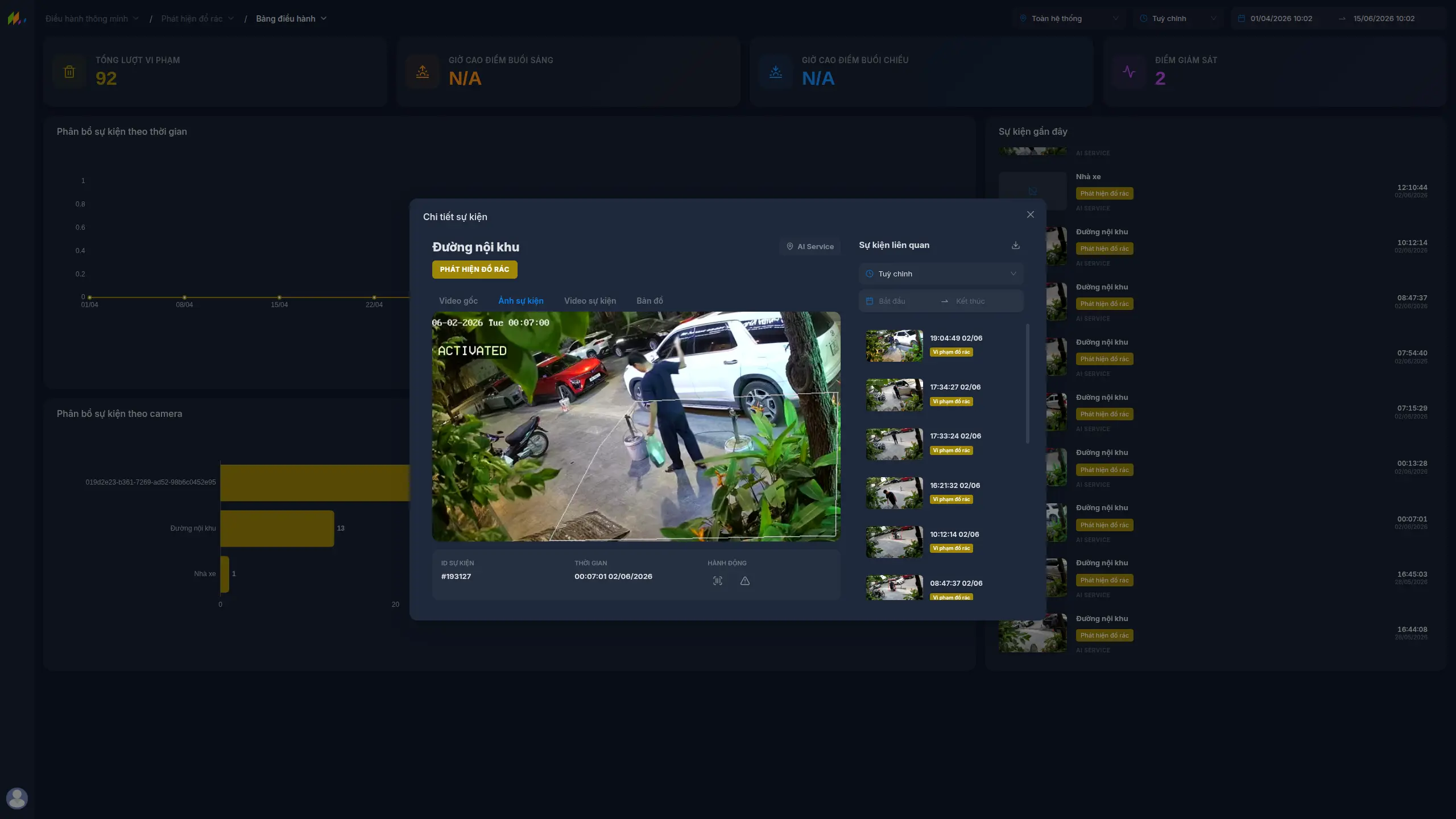This screenshot has height=819, width=1456.
Task: Click the calendar icon beside 01/04/2026 10:02
Action: pyautogui.click(x=1242, y=18)
